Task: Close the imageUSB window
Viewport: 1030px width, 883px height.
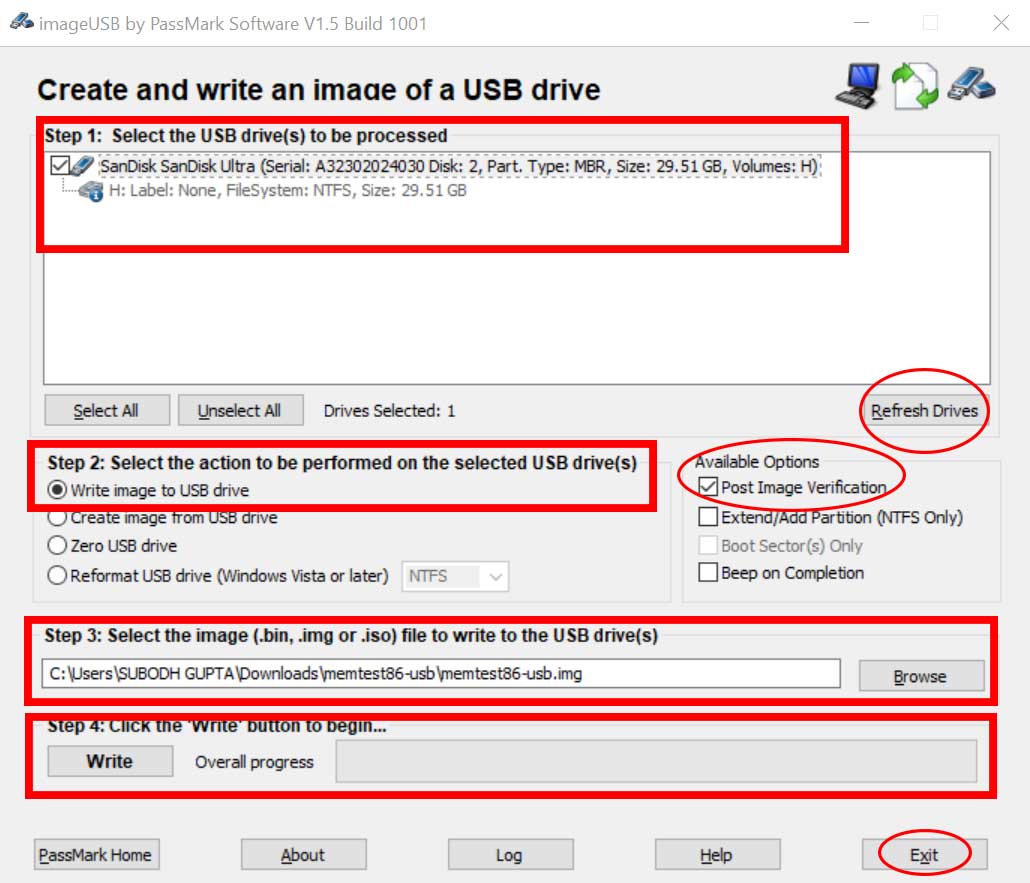Action: click(1000, 23)
